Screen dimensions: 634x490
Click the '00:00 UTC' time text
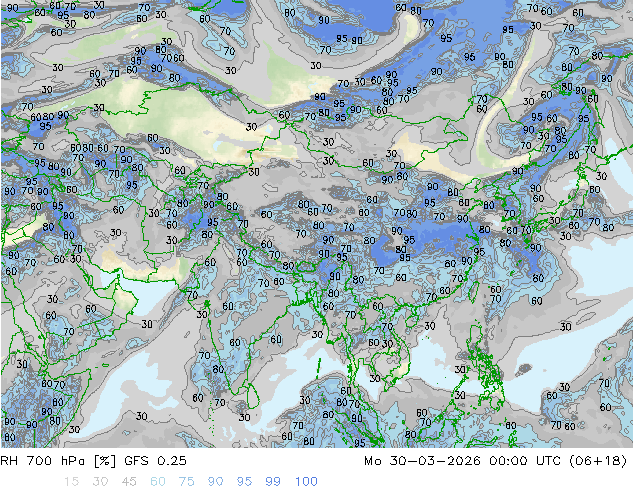pos(525,461)
